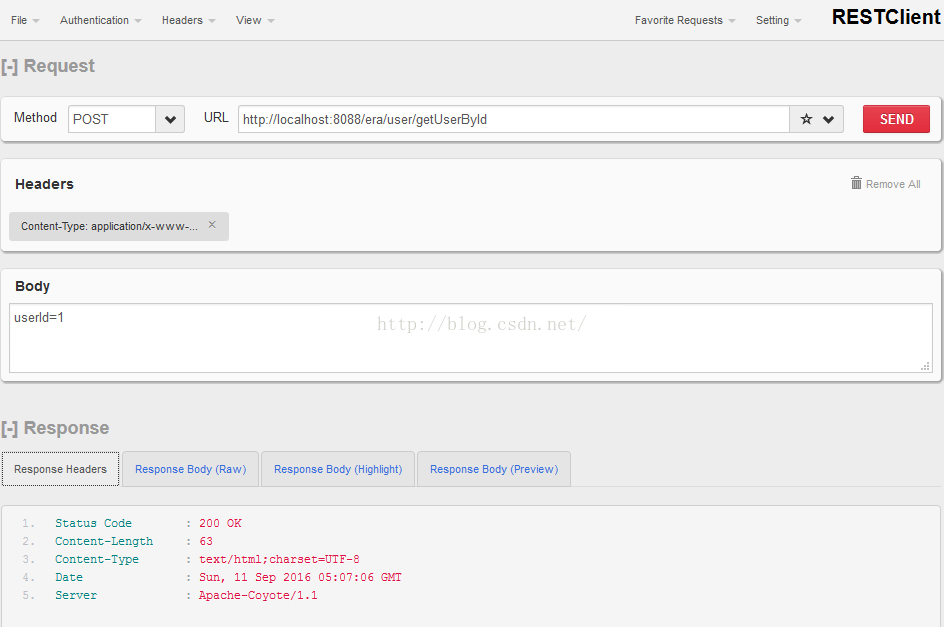Screen dimensions: 944x627
Task: Click the POST method field
Action: [112, 119]
